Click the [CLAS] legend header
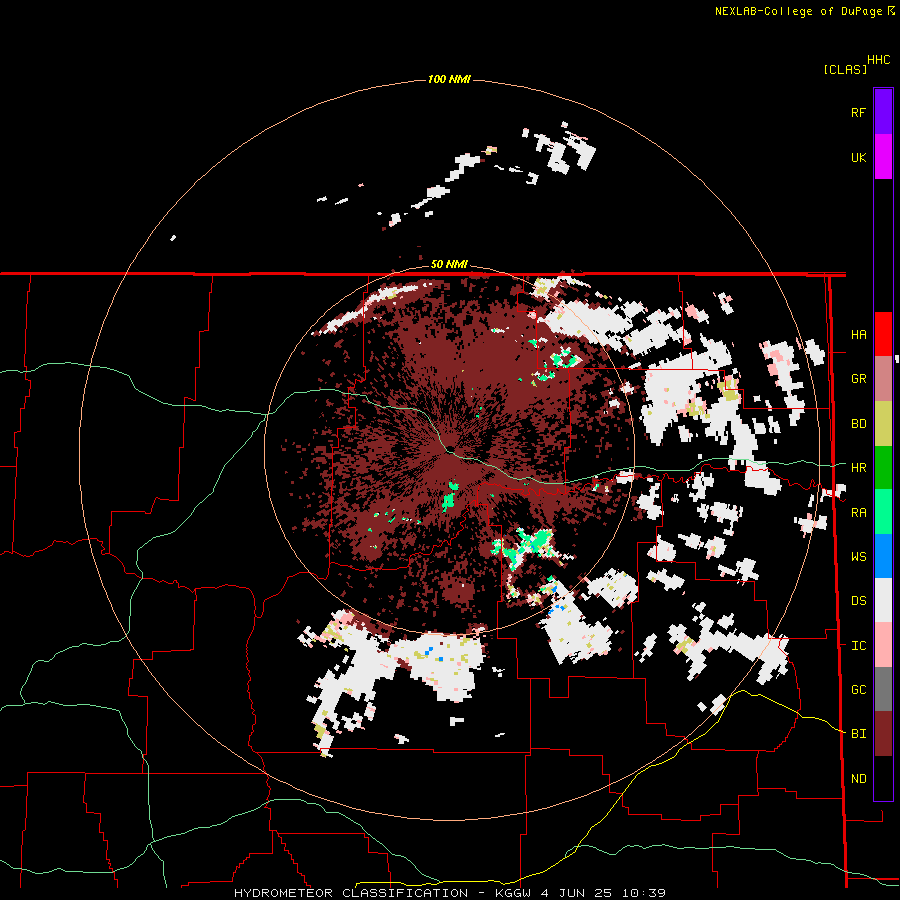Image resolution: width=900 pixels, height=900 pixels. pyautogui.click(x=845, y=70)
